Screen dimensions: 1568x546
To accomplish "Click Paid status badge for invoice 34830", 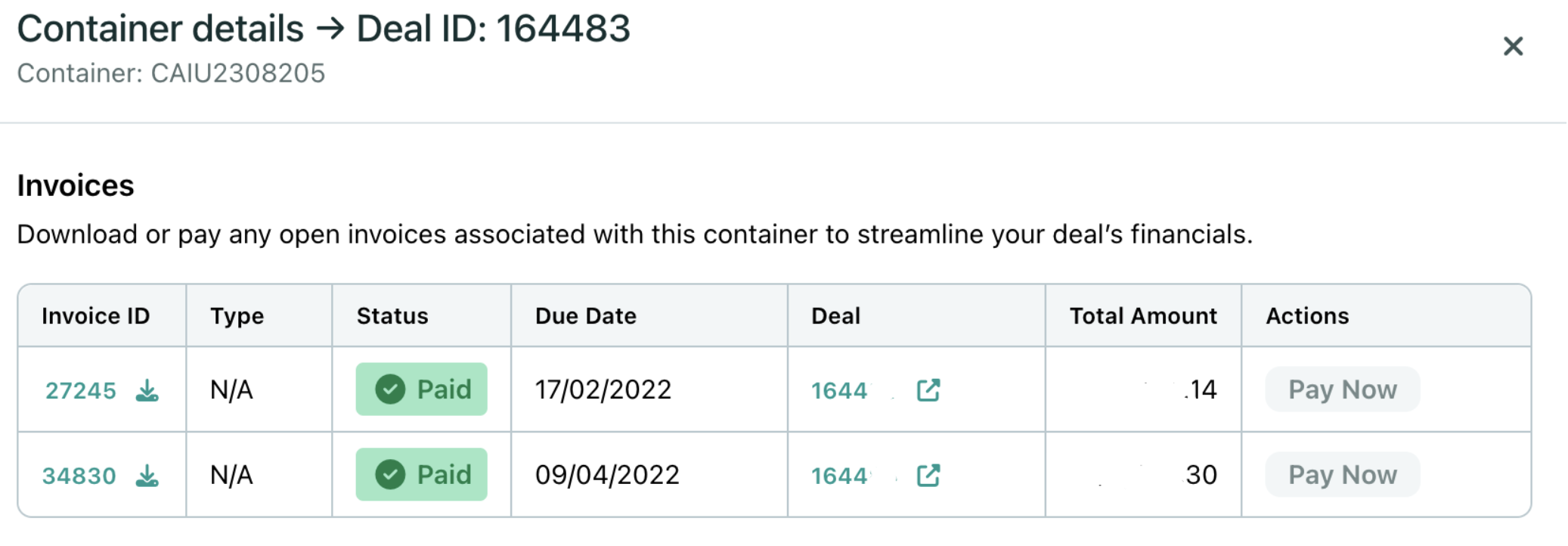I will click(421, 475).
